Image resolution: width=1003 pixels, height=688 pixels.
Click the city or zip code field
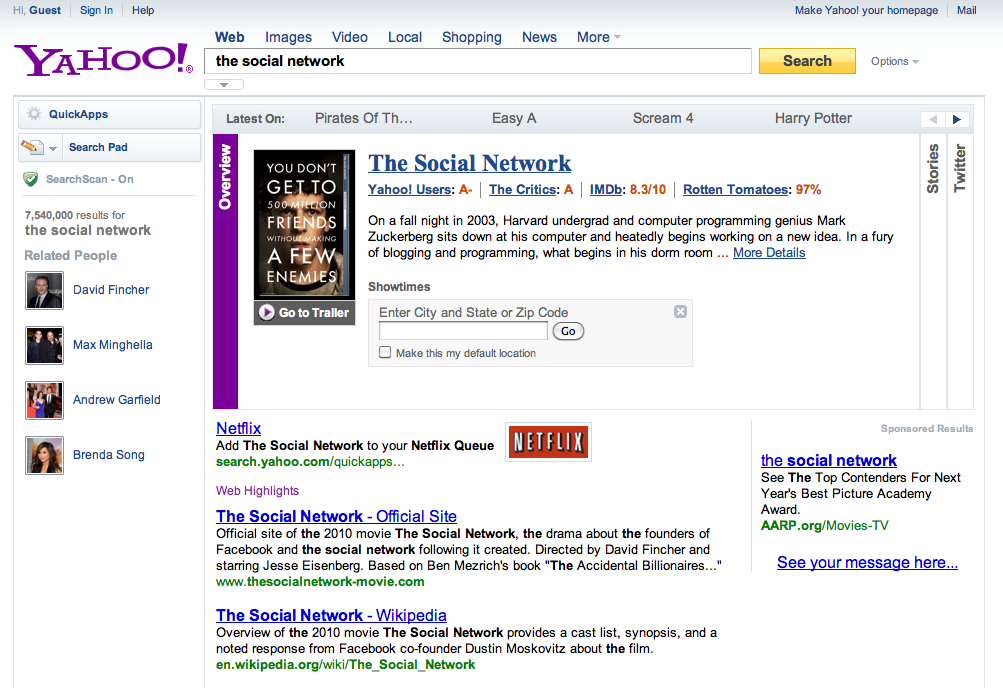click(463, 331)
